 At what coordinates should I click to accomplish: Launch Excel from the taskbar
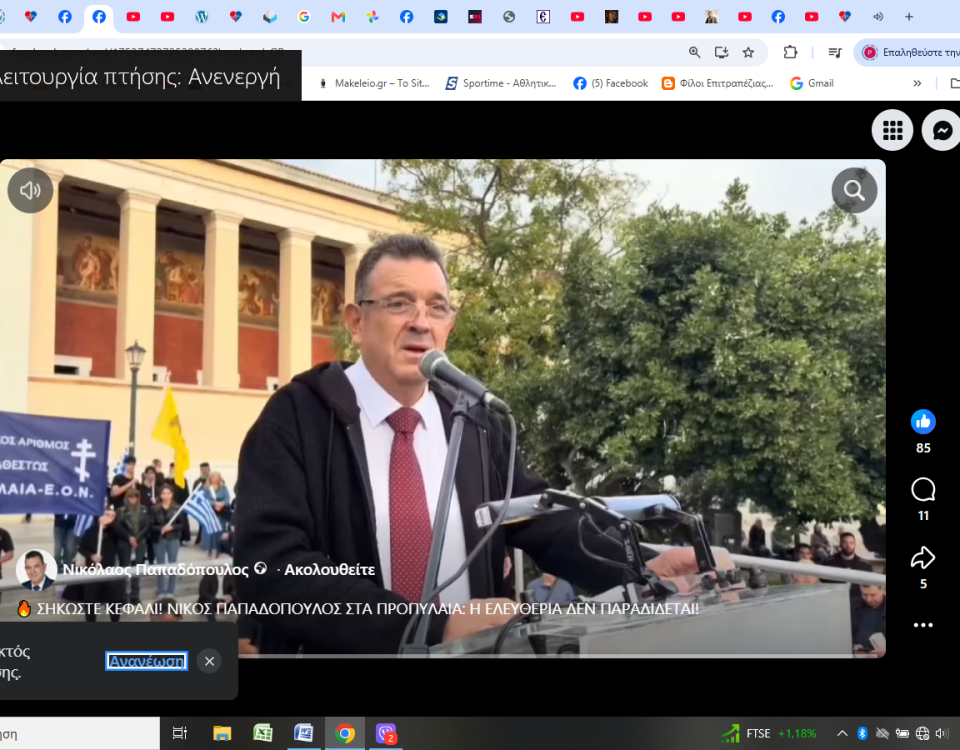(x=263, y=733)
